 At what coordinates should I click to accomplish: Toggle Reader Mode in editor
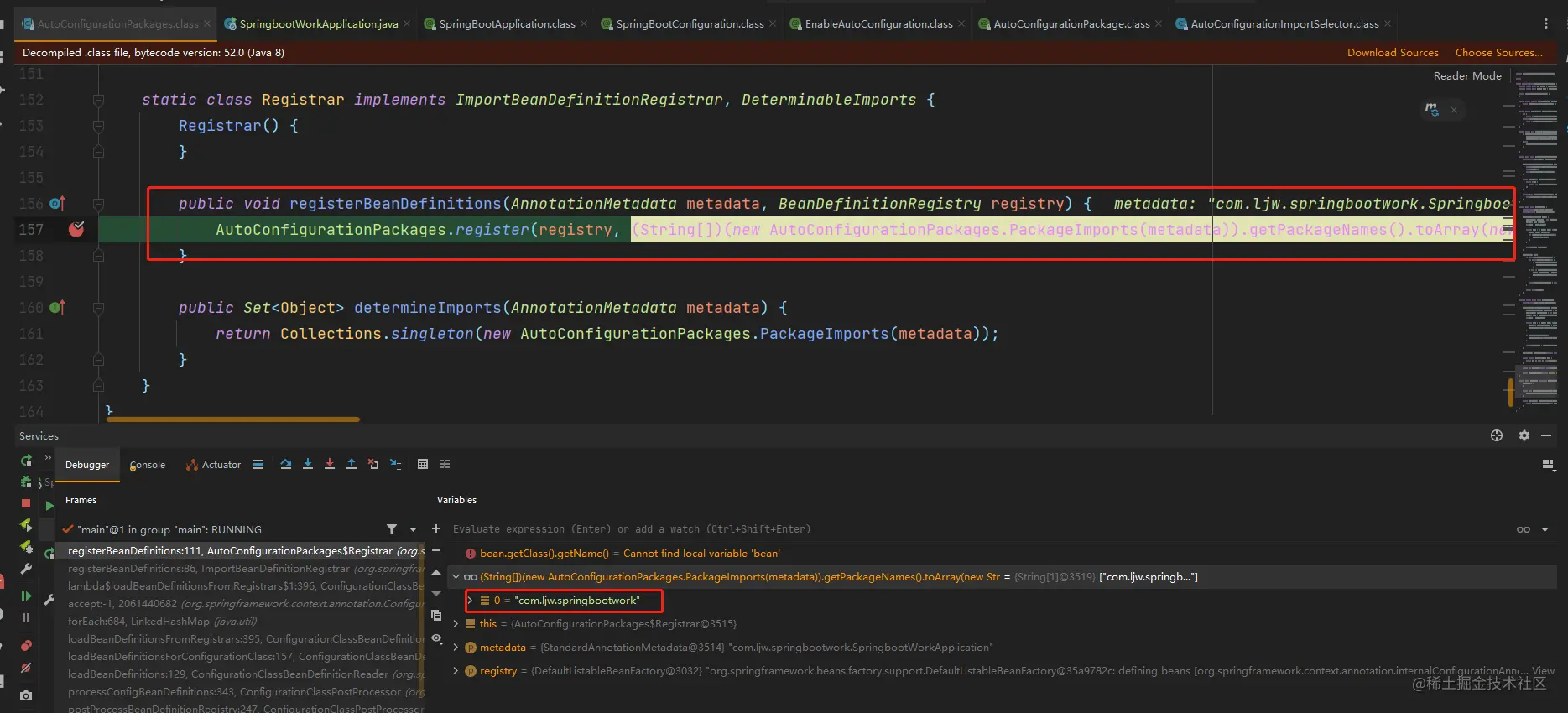pos(1467,76)
